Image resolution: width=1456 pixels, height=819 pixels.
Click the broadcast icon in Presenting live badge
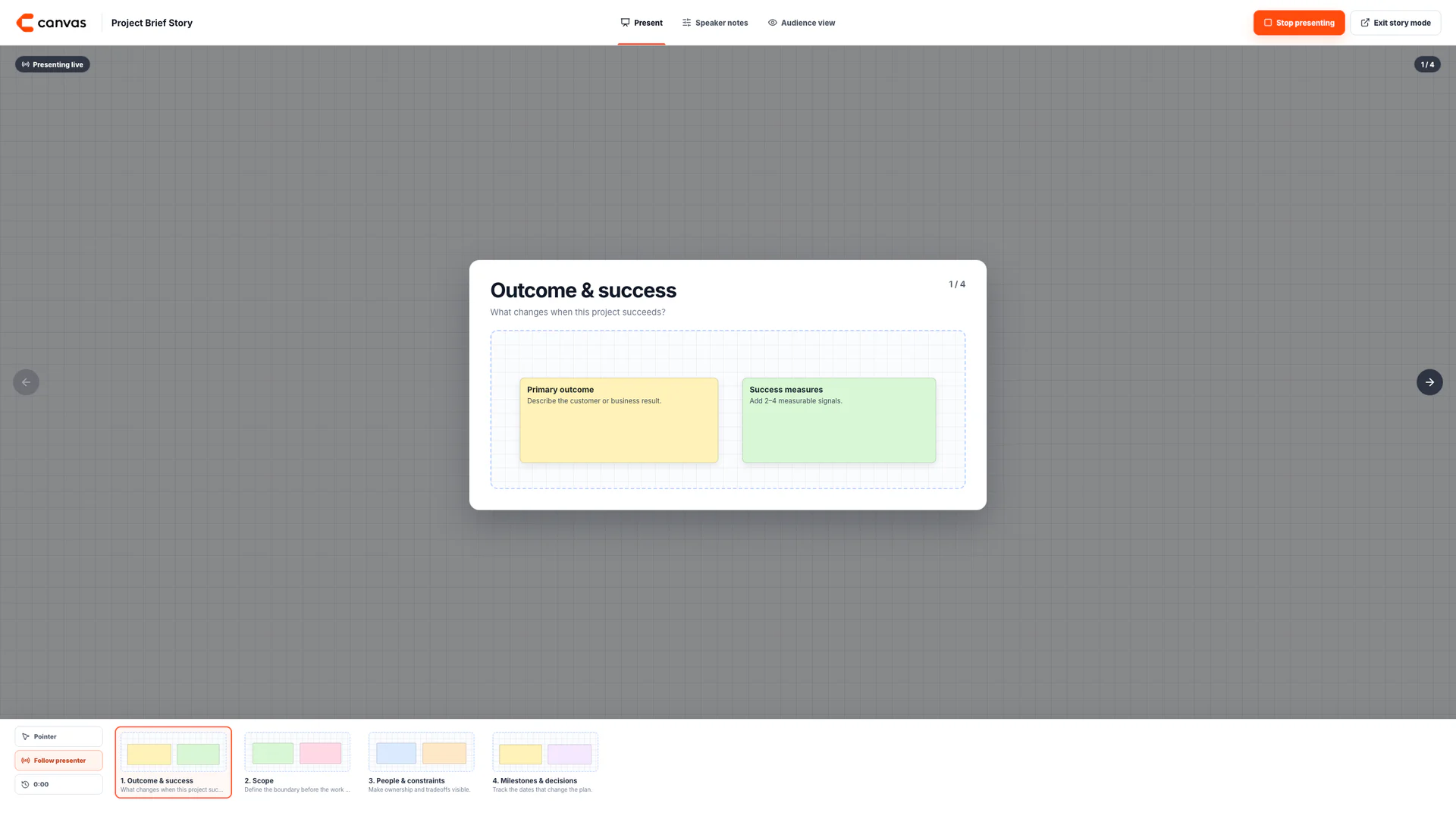(x=26, y=64)
